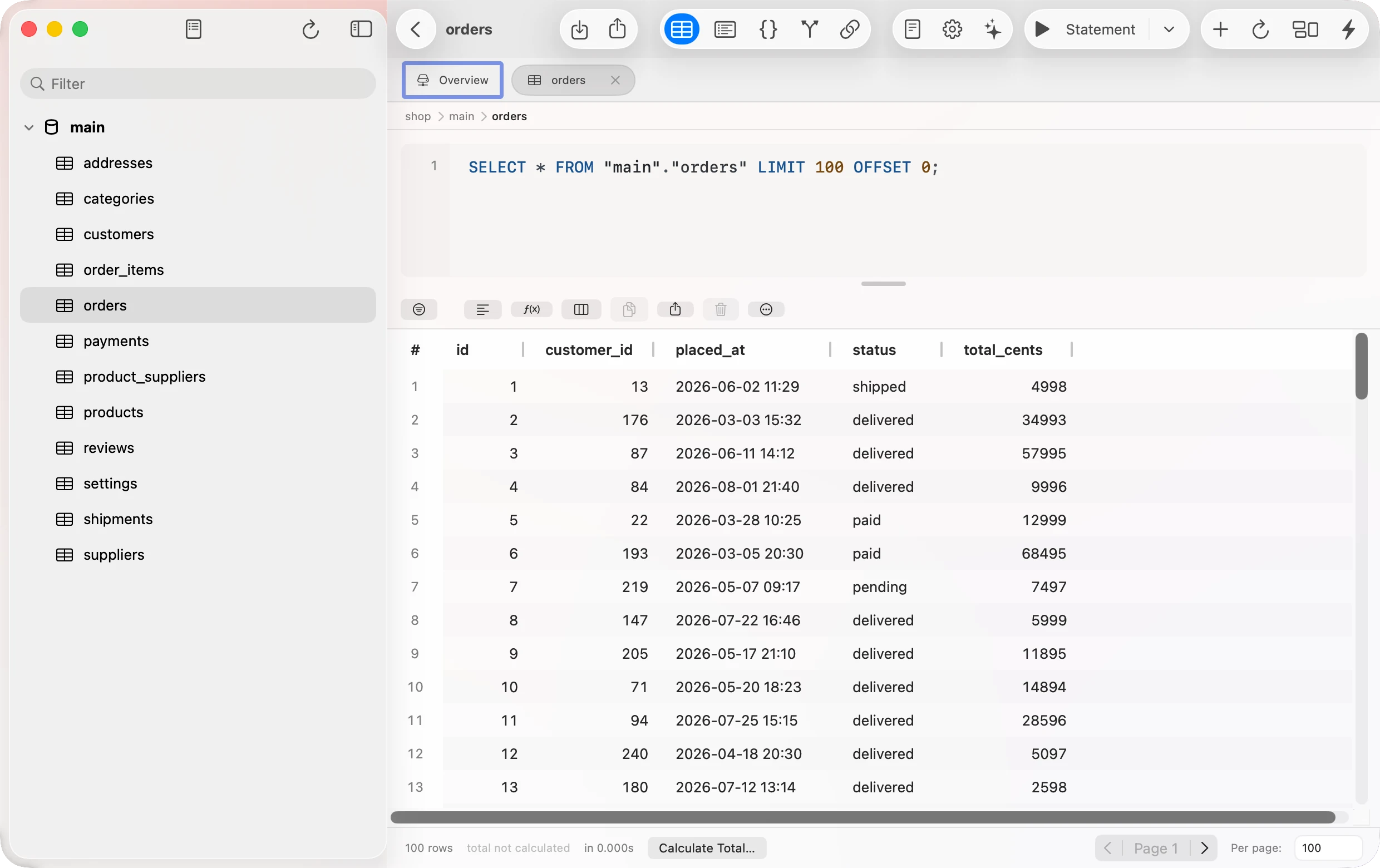The image size is (1380, 868).
Task: Click the back navigation chevron
Action: pyautogui.click(x=416, y=29)
